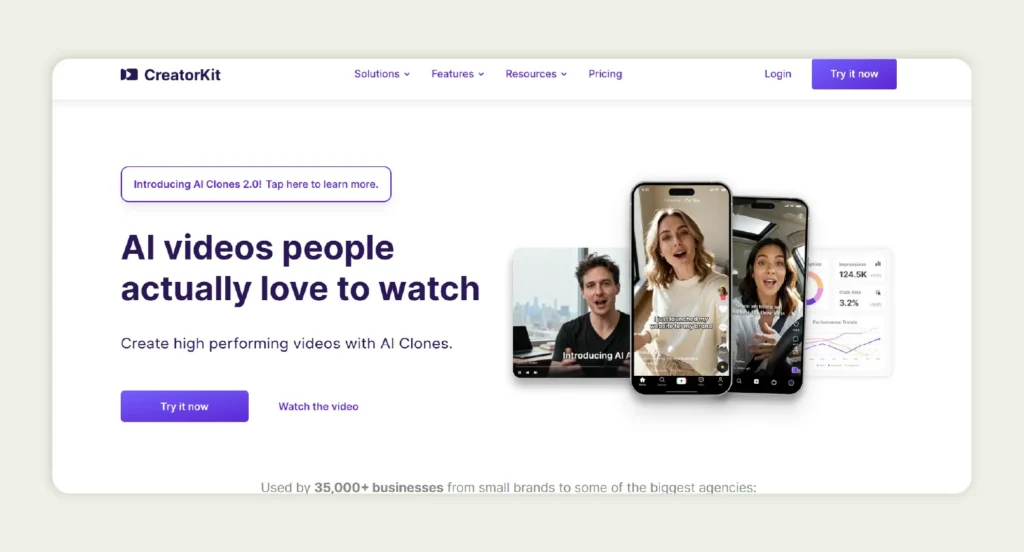Click the Create high performing videos subtitle
Image resolution: width=1024 pixels, height=552 pixels.
pos(287,344)
